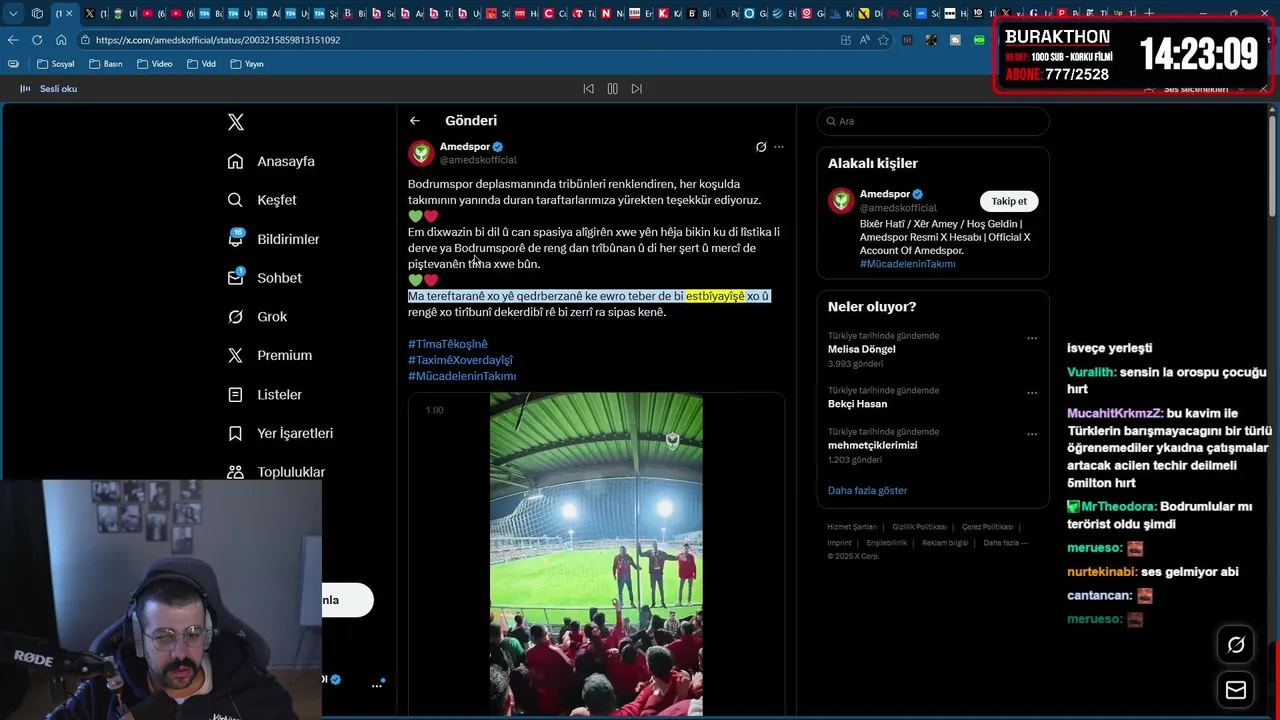This screenshot has height=720, width=1280.
Task: Follow Amedspor with Takip et
Action: tap(1009, 201)
